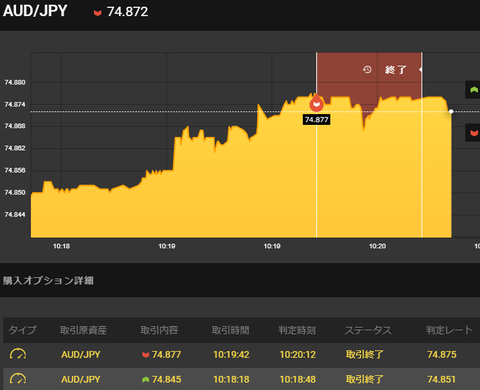Click the タイプ column header

22,330
